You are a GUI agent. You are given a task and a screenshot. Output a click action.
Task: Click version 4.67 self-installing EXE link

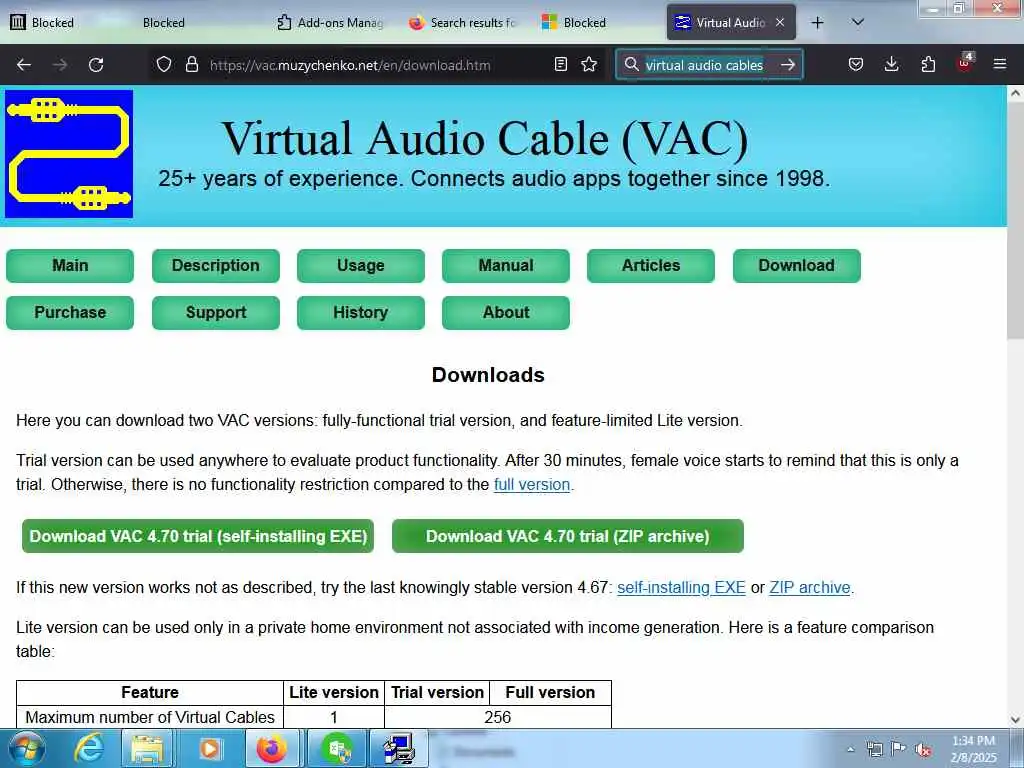[x=681, y=587]
